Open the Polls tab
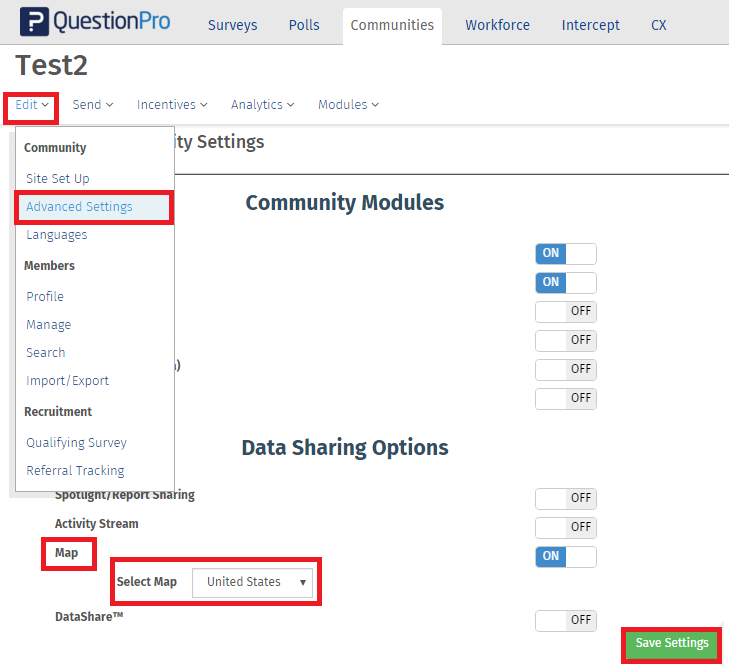 point(304,25)
